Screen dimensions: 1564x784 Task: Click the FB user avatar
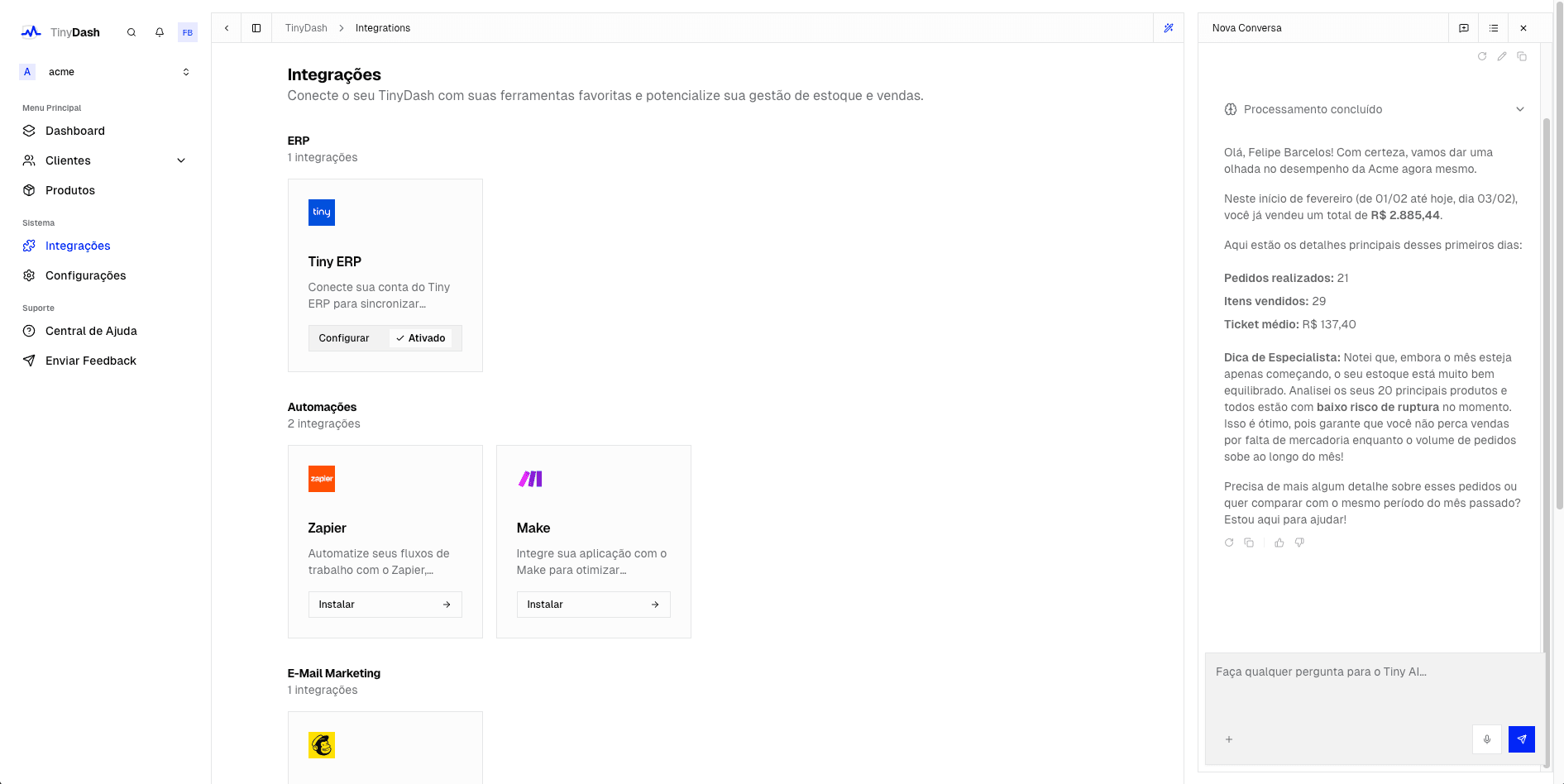tap(188, 32)
